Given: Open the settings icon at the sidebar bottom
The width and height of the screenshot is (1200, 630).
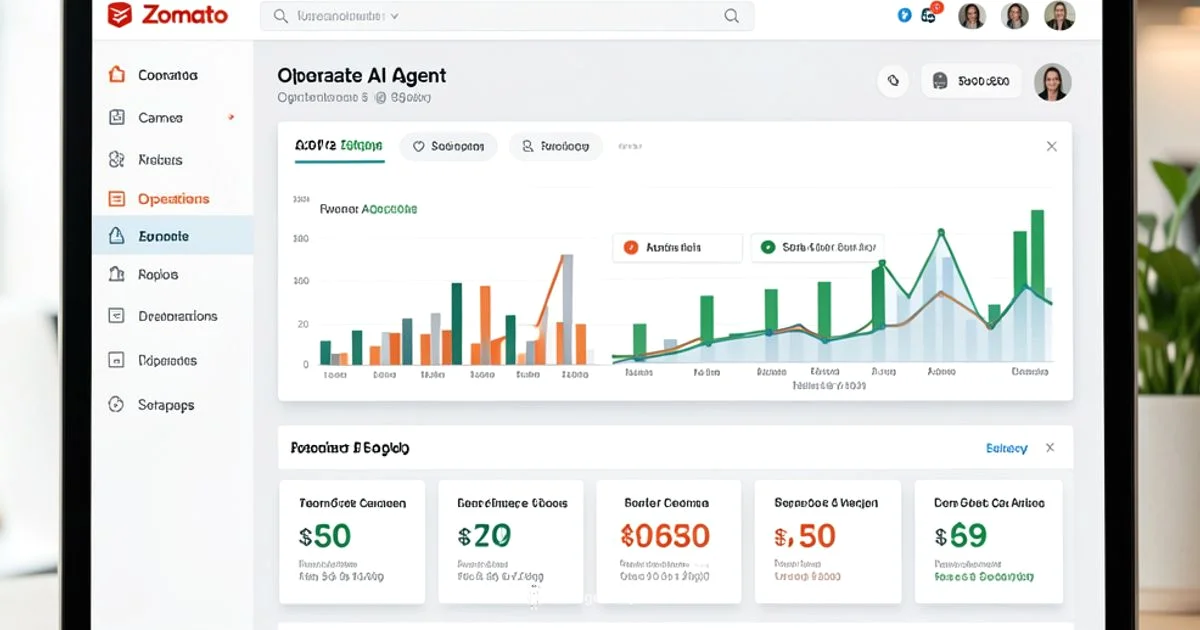Looking at the screenshot, I should [115, 404].
